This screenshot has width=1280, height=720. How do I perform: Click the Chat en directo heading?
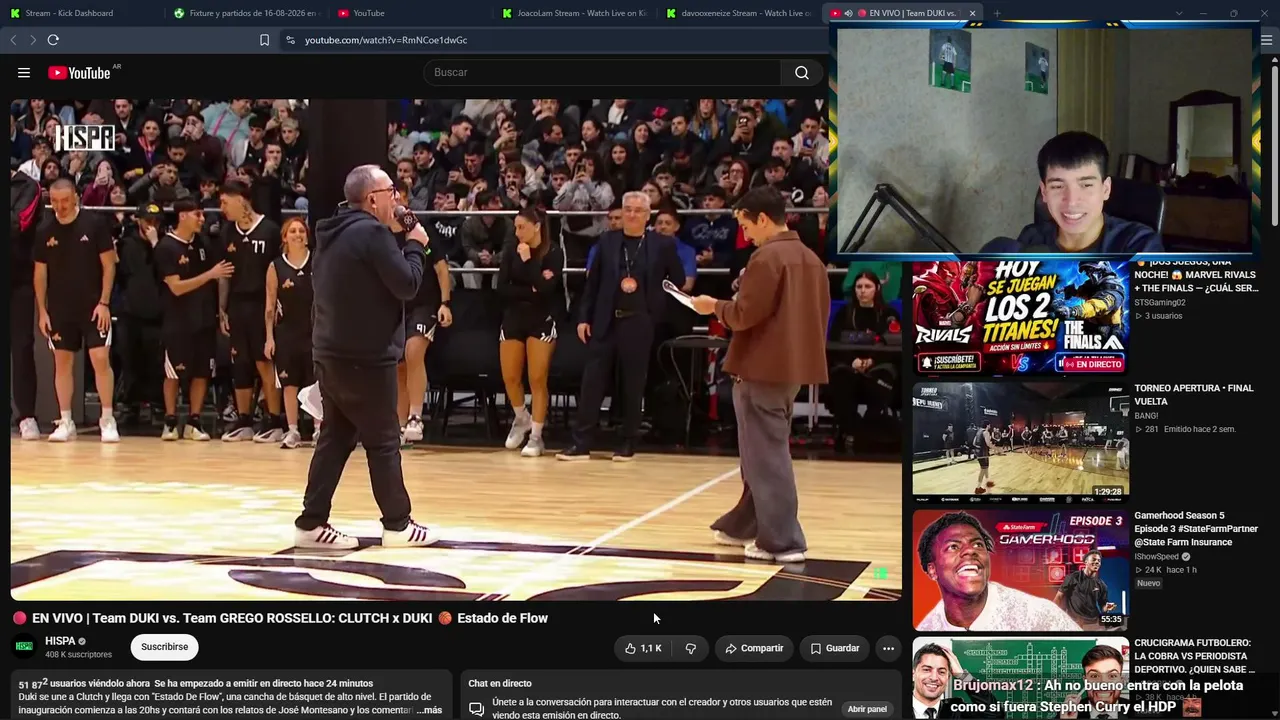pyautogui.click(x=500, y=683)
